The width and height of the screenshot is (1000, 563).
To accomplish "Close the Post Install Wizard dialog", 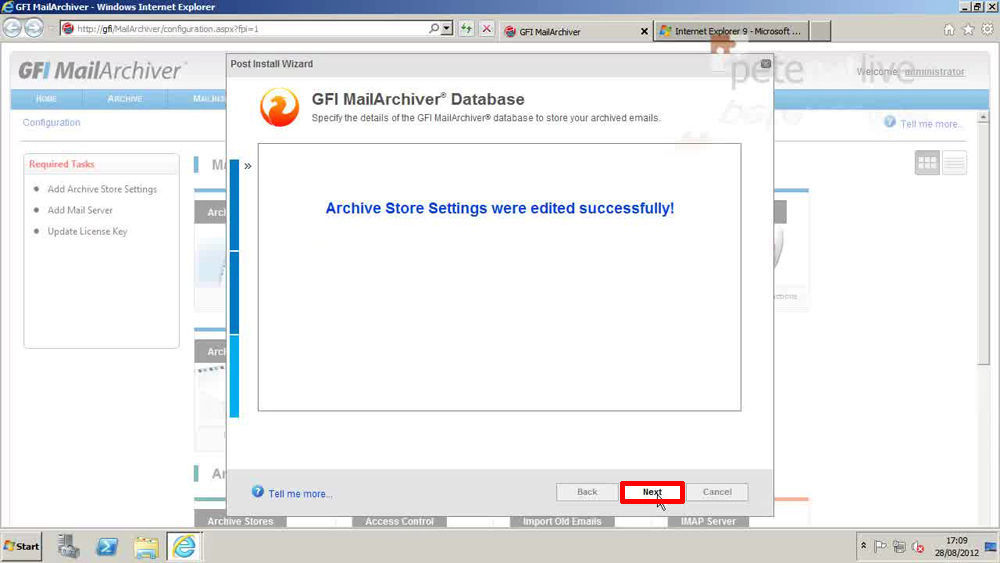I will point(765,64).
